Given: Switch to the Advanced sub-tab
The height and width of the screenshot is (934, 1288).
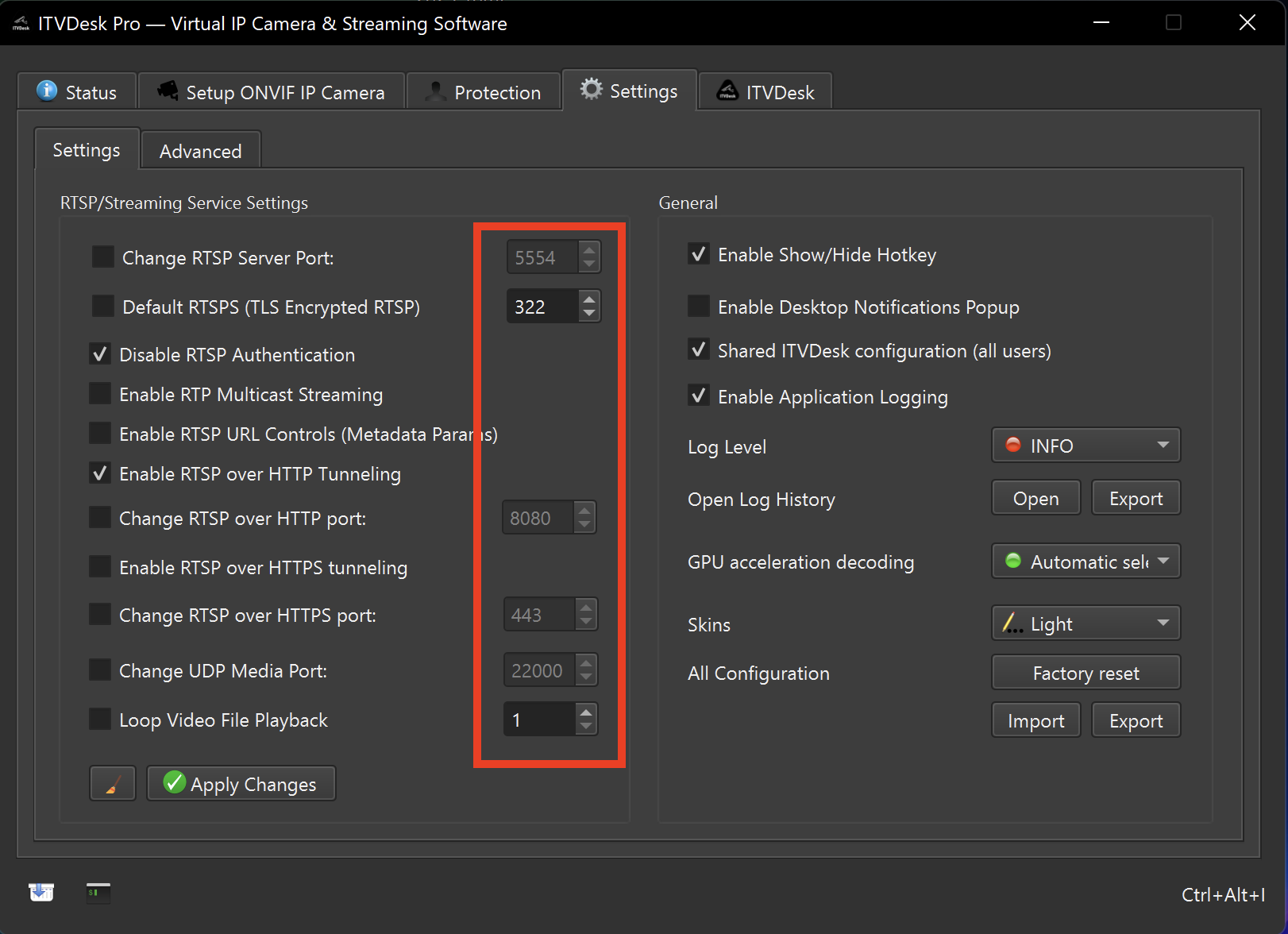Looking at the screenshot, I should coord(200,151).
